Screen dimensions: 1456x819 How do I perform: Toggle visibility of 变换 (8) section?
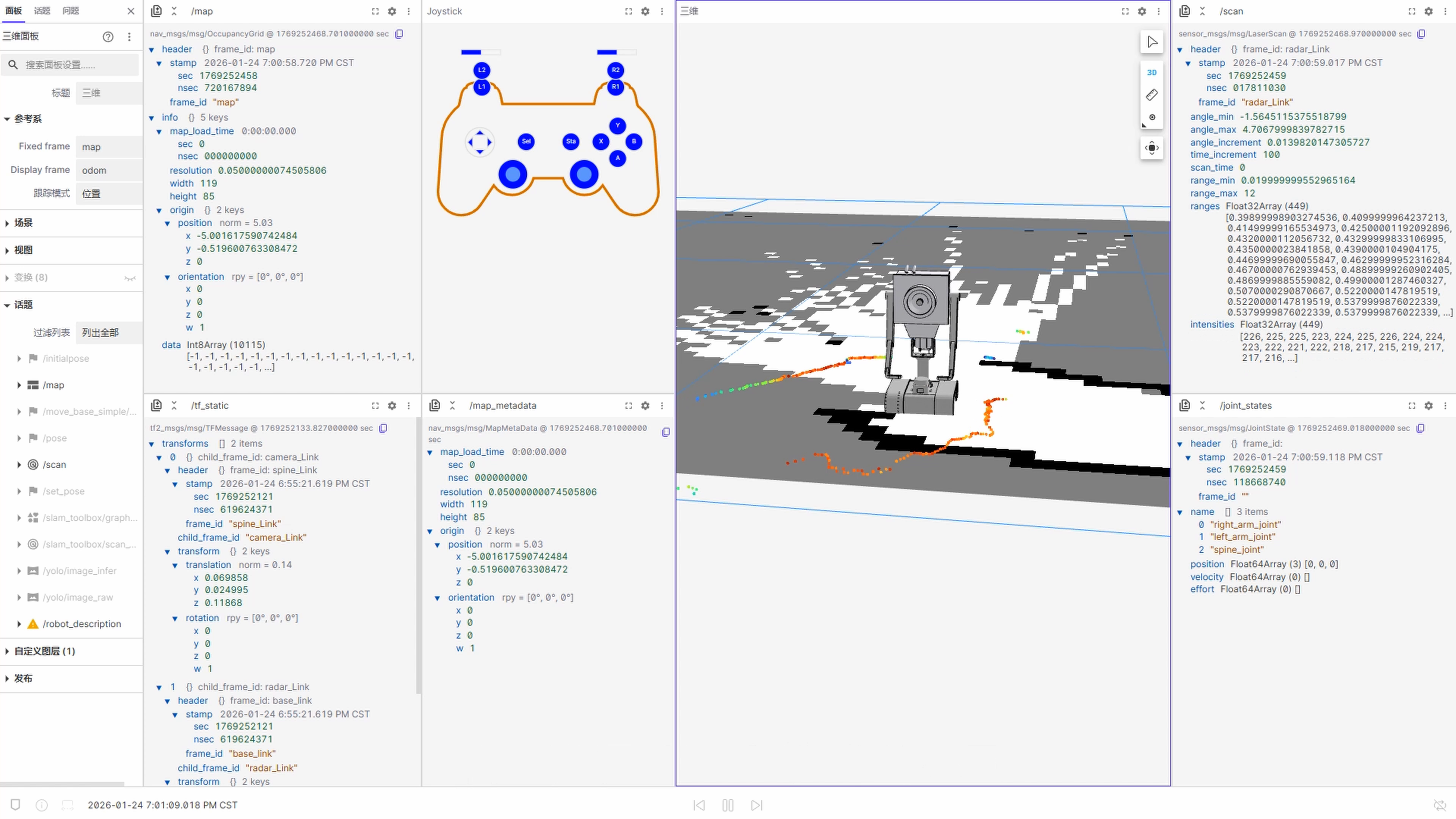click(x=130, y=278)
